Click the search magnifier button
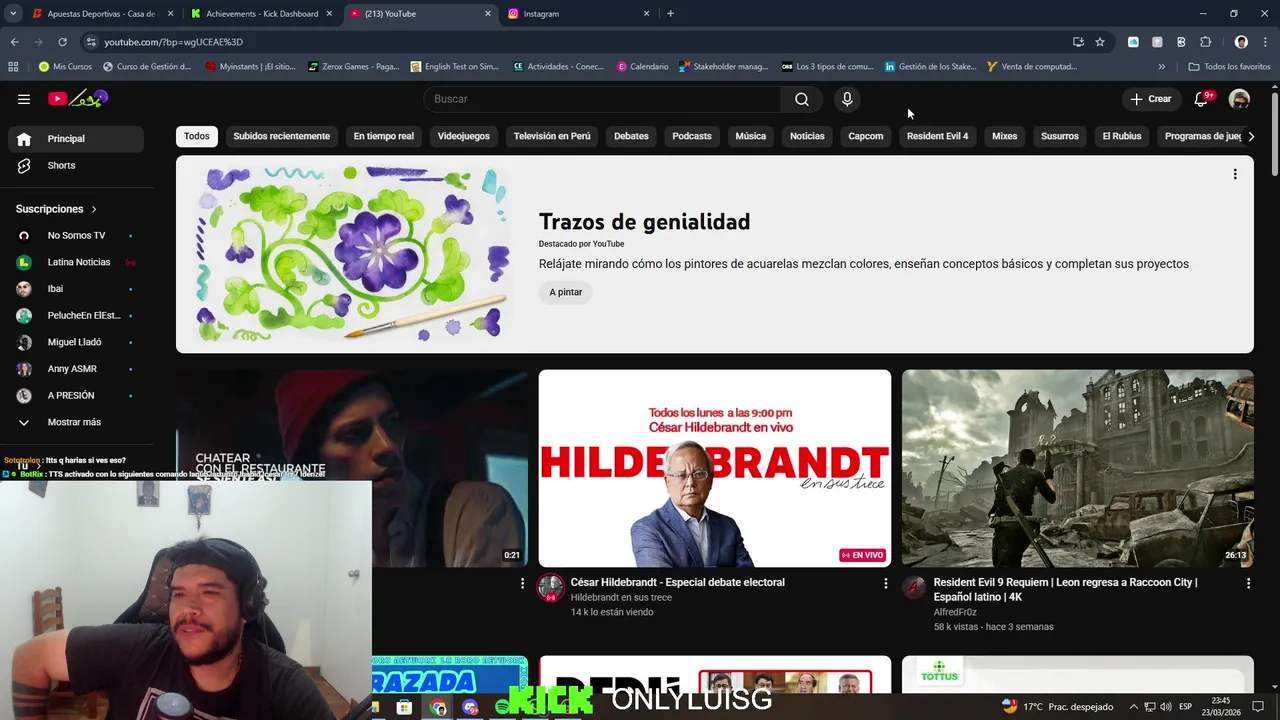 [x=802, y=99]
